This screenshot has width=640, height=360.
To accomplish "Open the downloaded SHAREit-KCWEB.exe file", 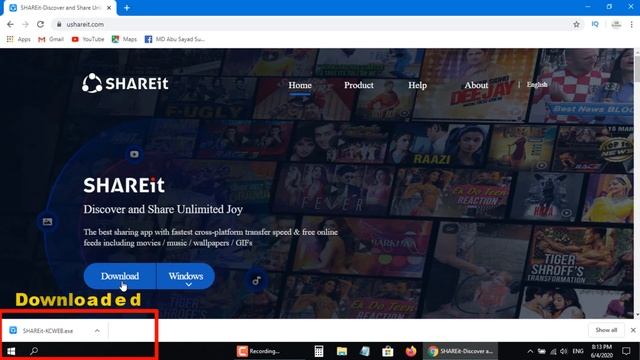I will pos(48,331).
